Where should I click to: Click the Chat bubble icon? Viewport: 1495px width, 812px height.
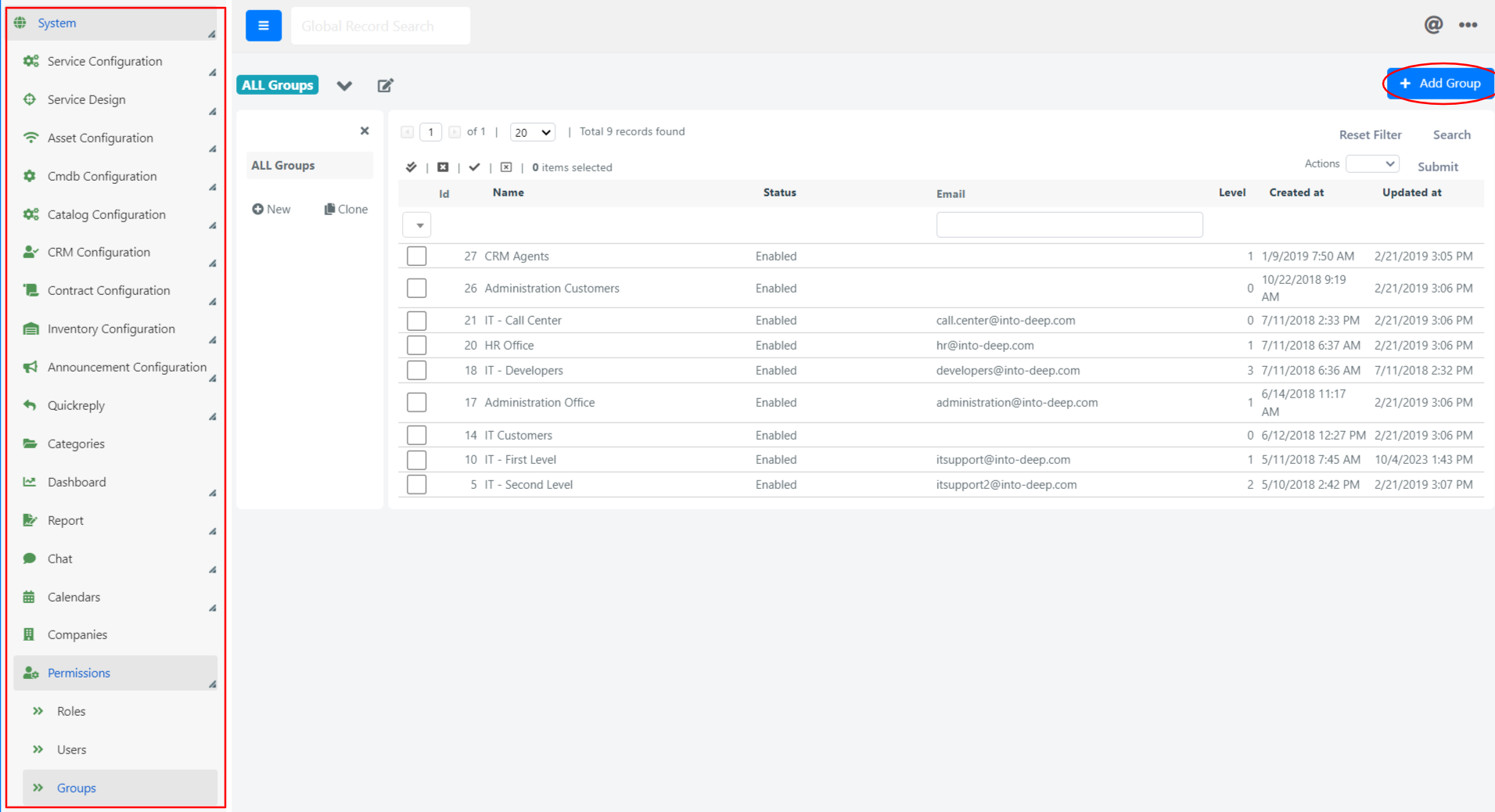30,559
